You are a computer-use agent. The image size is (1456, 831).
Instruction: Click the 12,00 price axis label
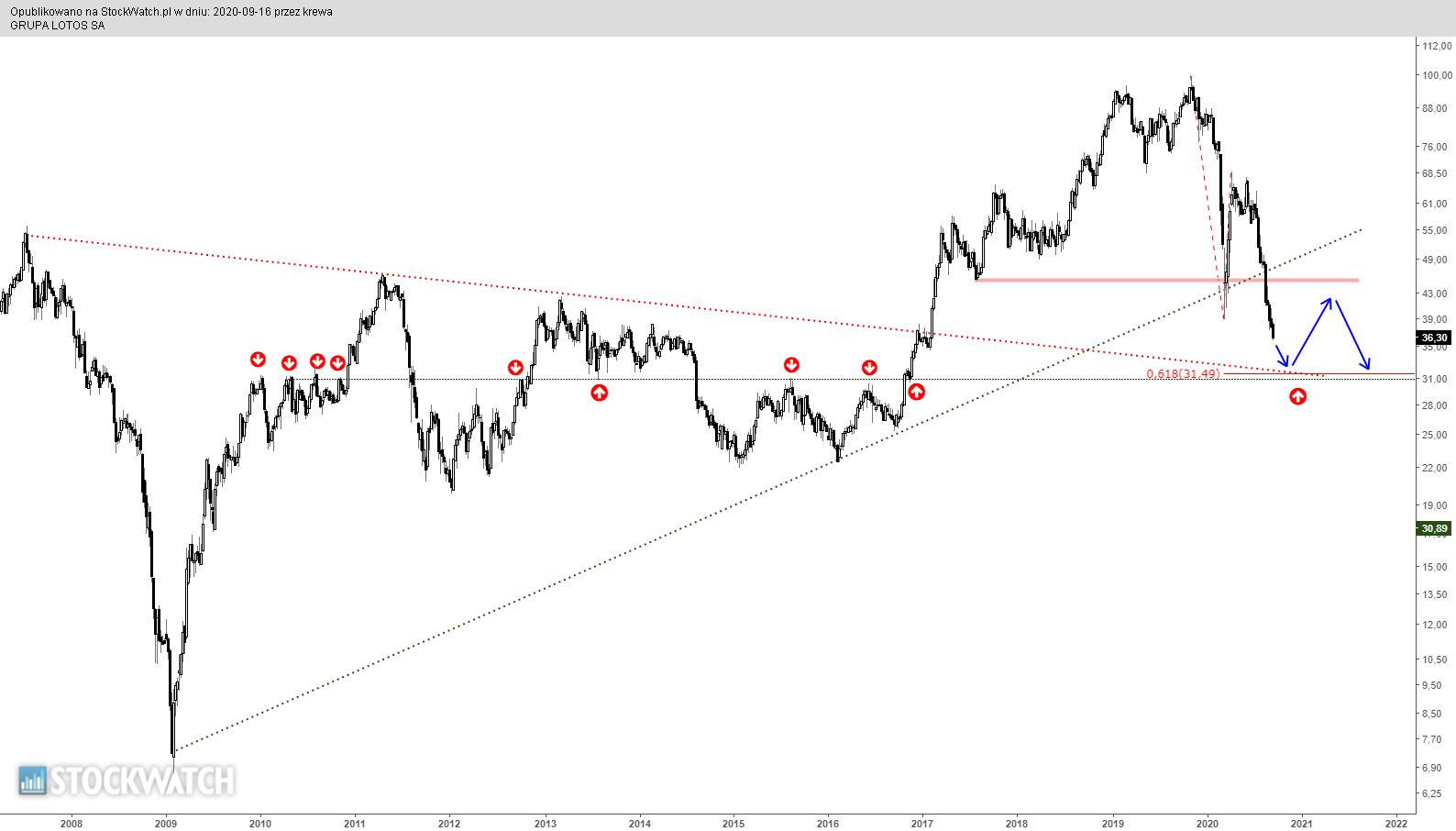click(x=1434, y=625)
